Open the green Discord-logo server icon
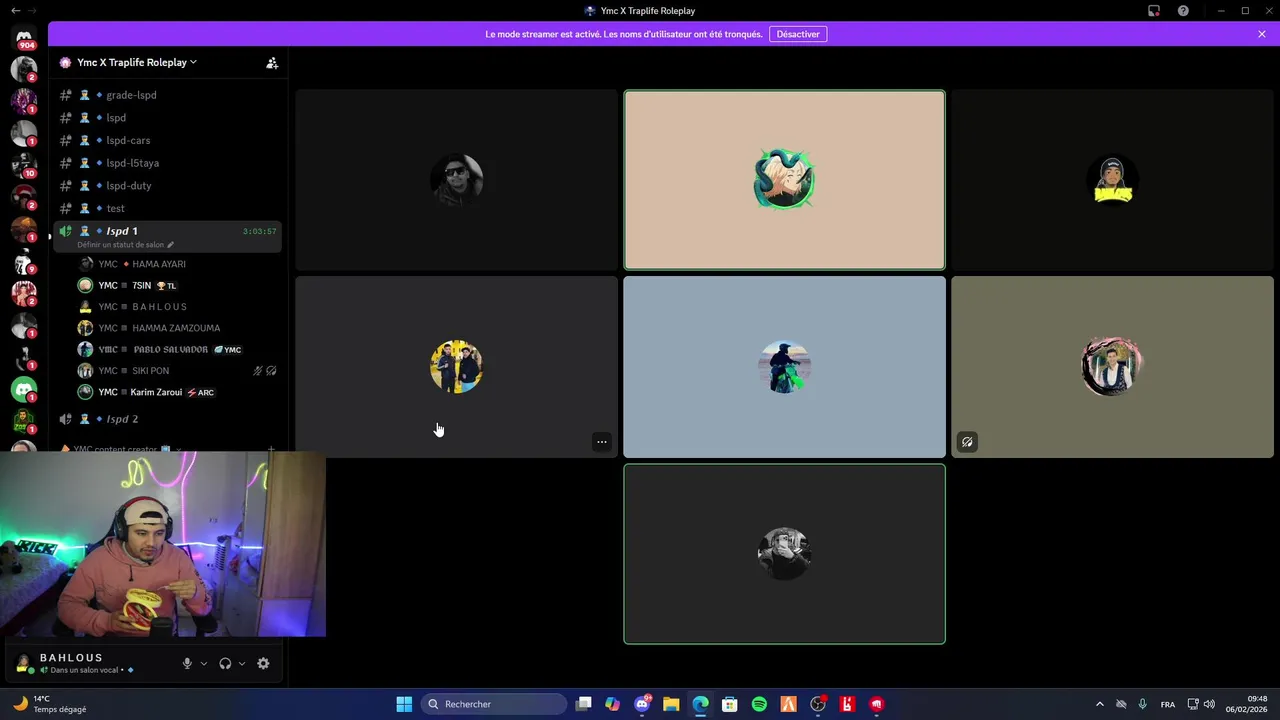1280x720 pixels. point(24,389)
